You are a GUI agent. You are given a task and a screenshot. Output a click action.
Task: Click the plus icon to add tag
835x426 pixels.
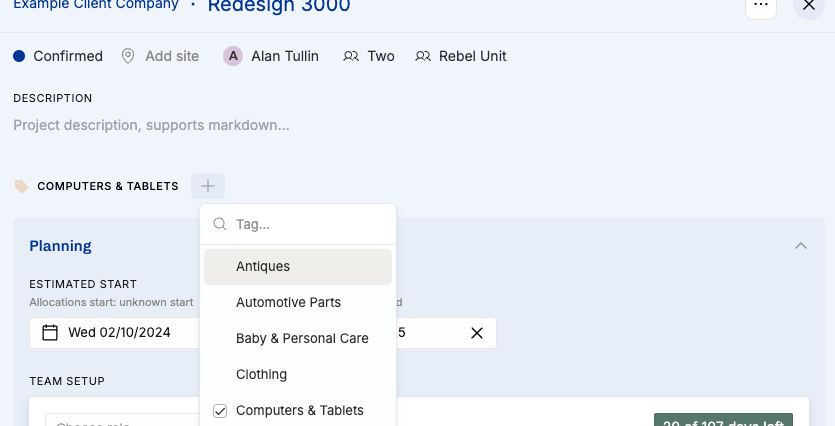tap(207, 186)
